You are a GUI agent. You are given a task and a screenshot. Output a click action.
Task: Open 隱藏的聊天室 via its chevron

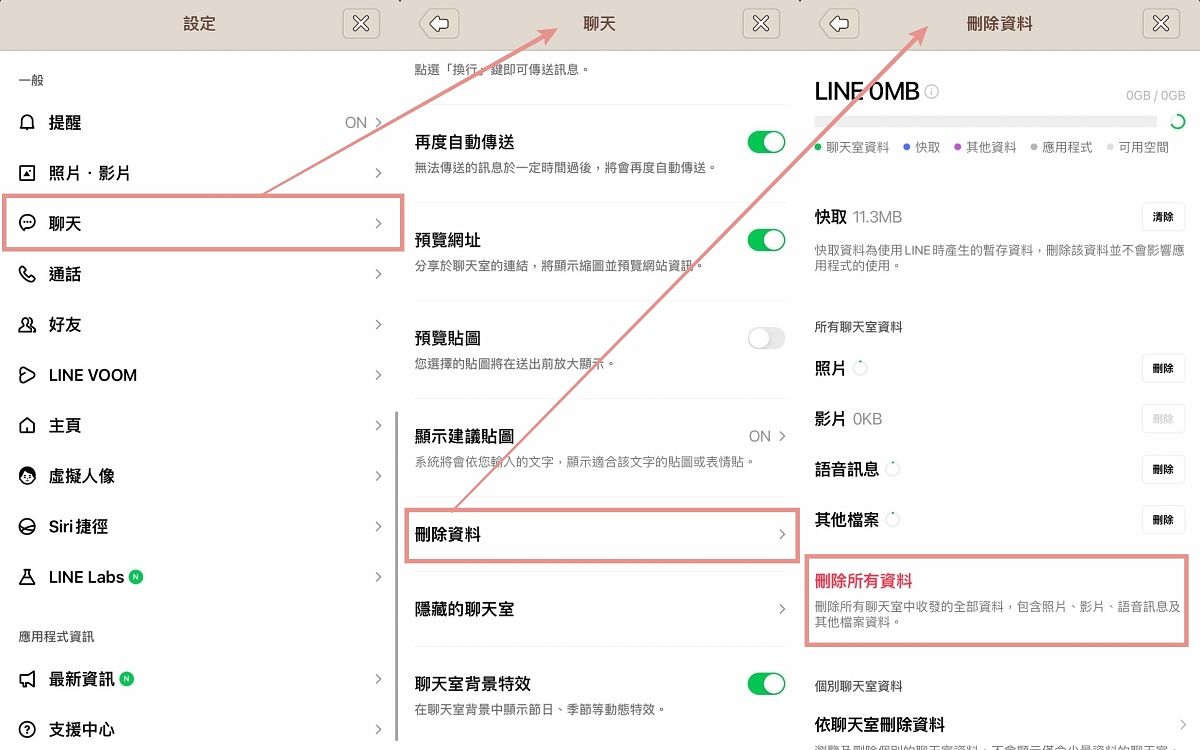click(x=782, y=609)
